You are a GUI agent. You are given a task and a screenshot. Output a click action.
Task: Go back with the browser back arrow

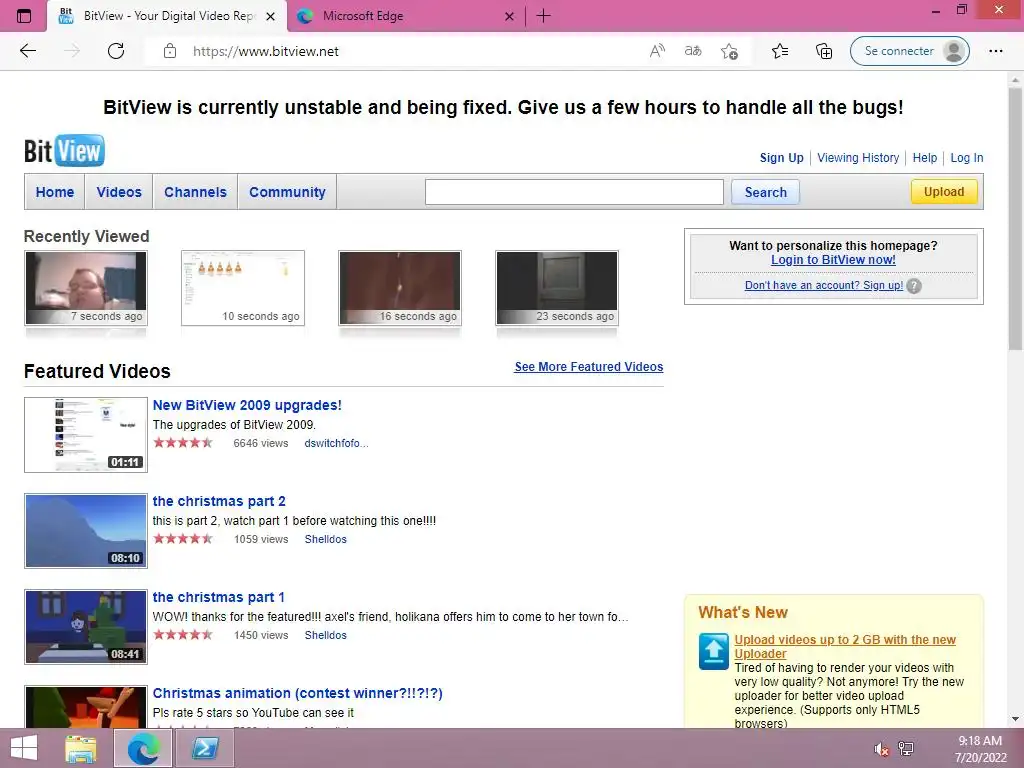point(27,51)
